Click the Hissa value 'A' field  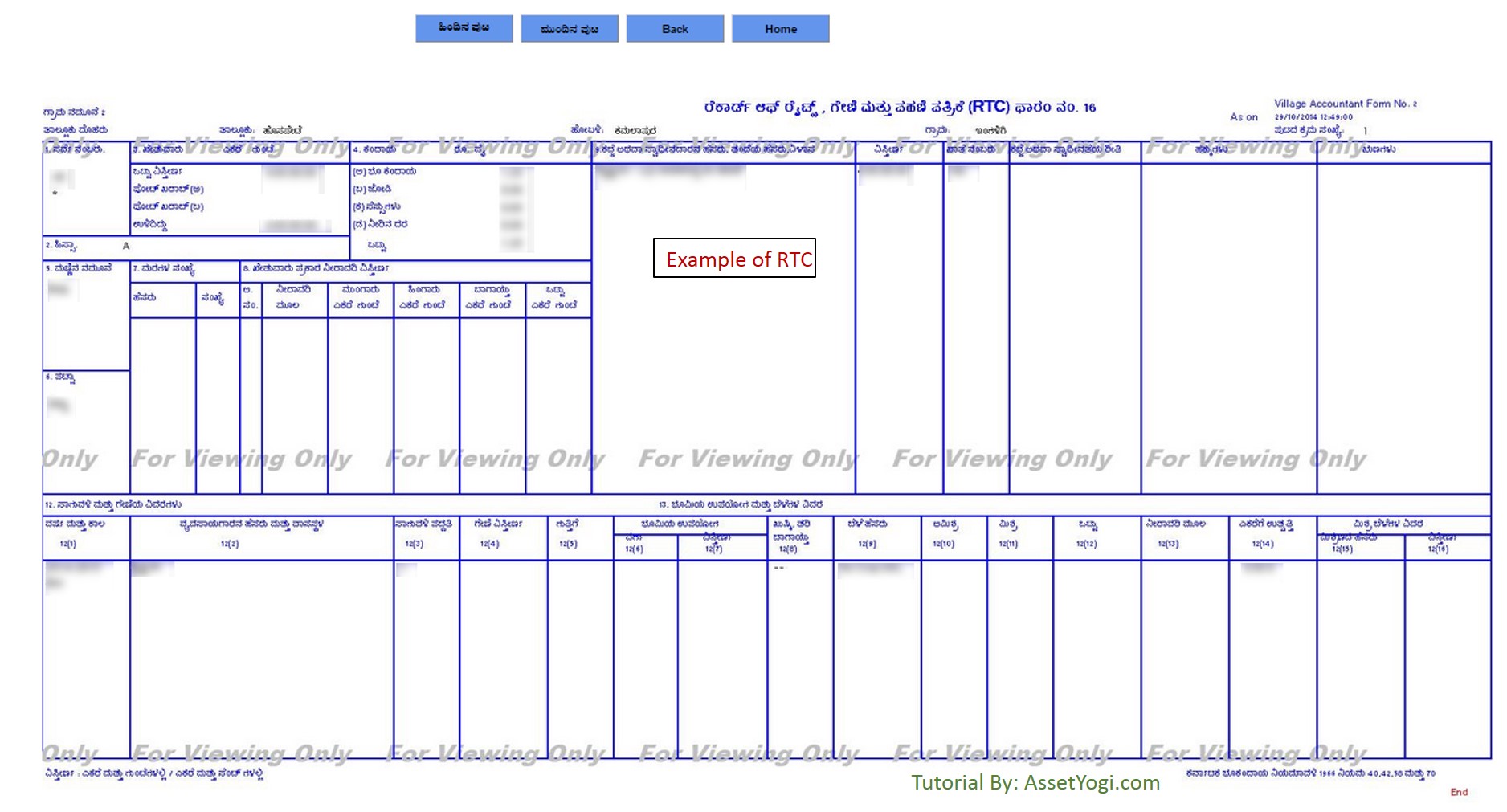click(126, 246)
